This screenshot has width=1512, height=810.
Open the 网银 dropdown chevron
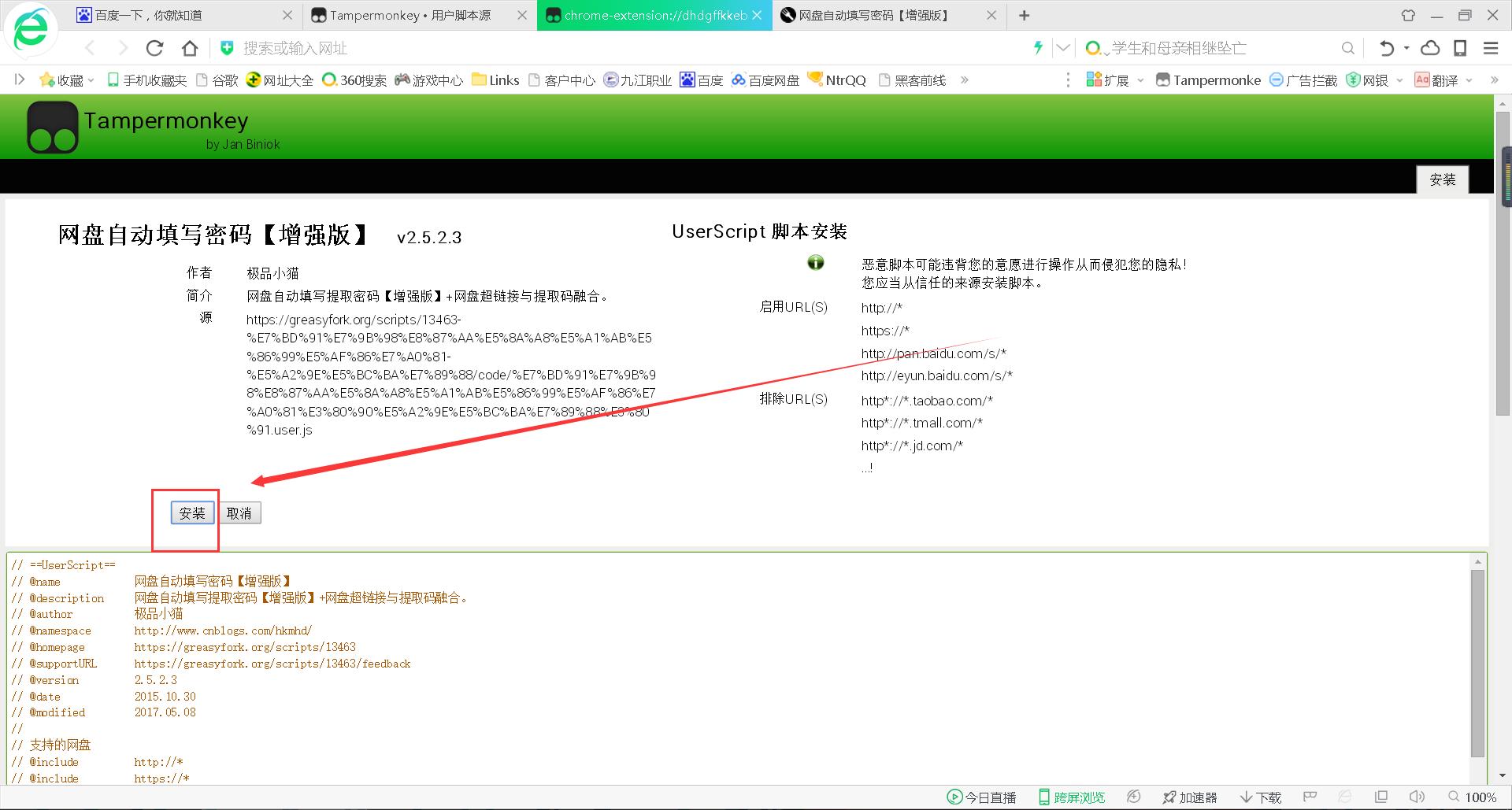[1399, 80]
